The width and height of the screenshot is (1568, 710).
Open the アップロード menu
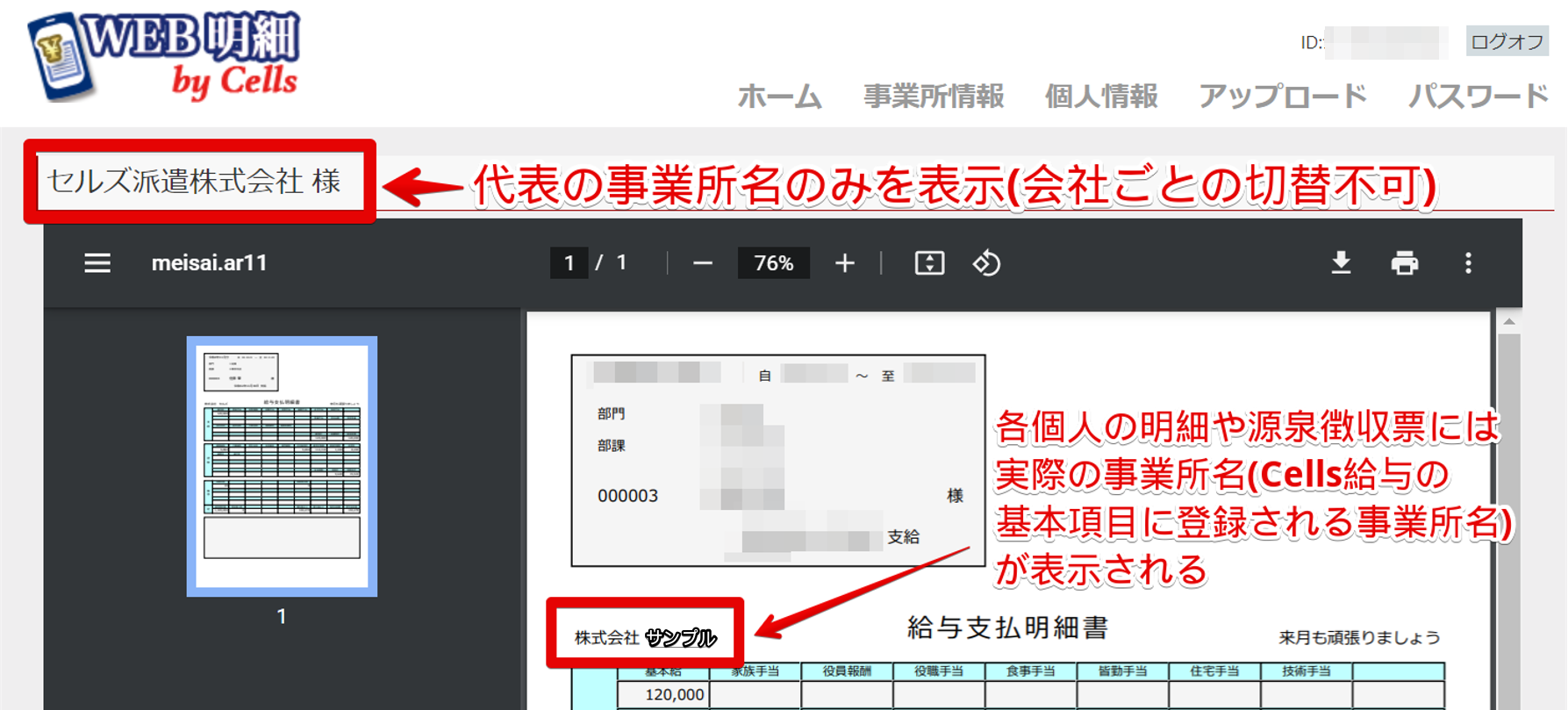pos(1283,97)
